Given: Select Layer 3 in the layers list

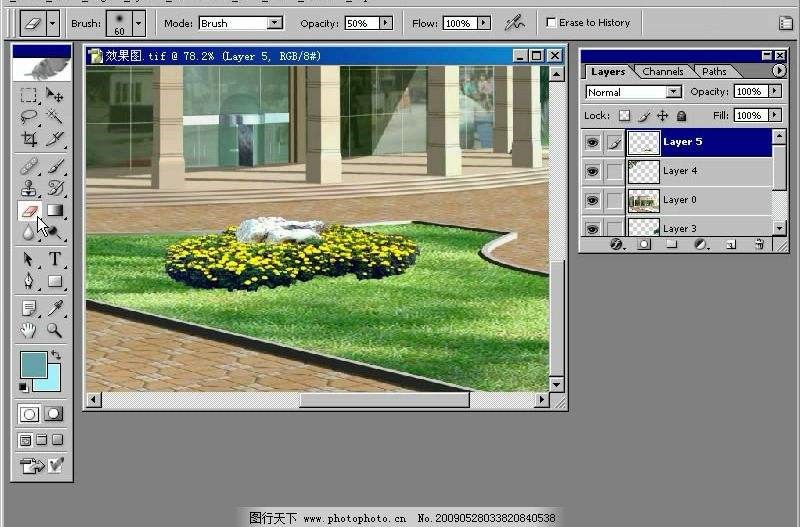Looking at the screenshot, I should click(x=700, y=229).
